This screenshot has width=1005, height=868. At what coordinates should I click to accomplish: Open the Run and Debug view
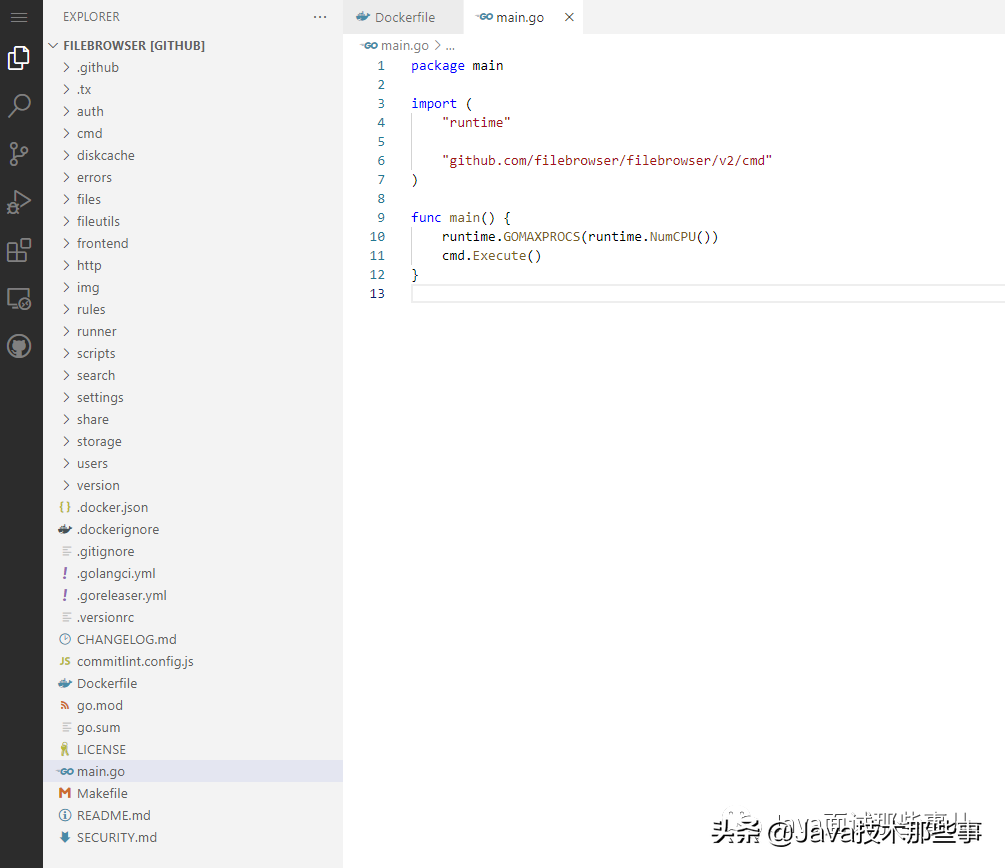(19, 202)
